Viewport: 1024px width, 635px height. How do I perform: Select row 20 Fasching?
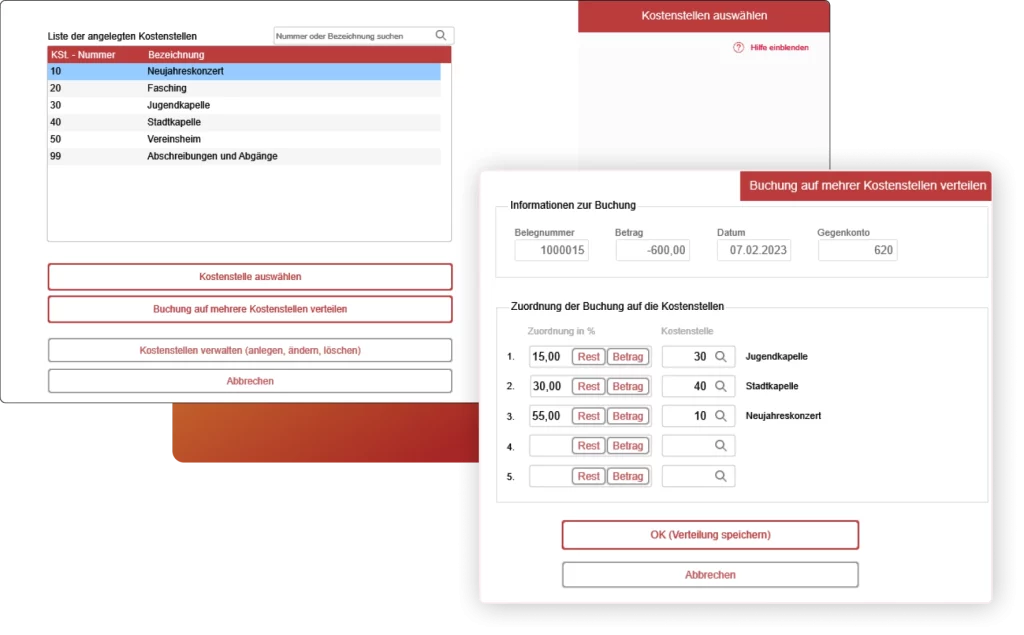(244, 88)
